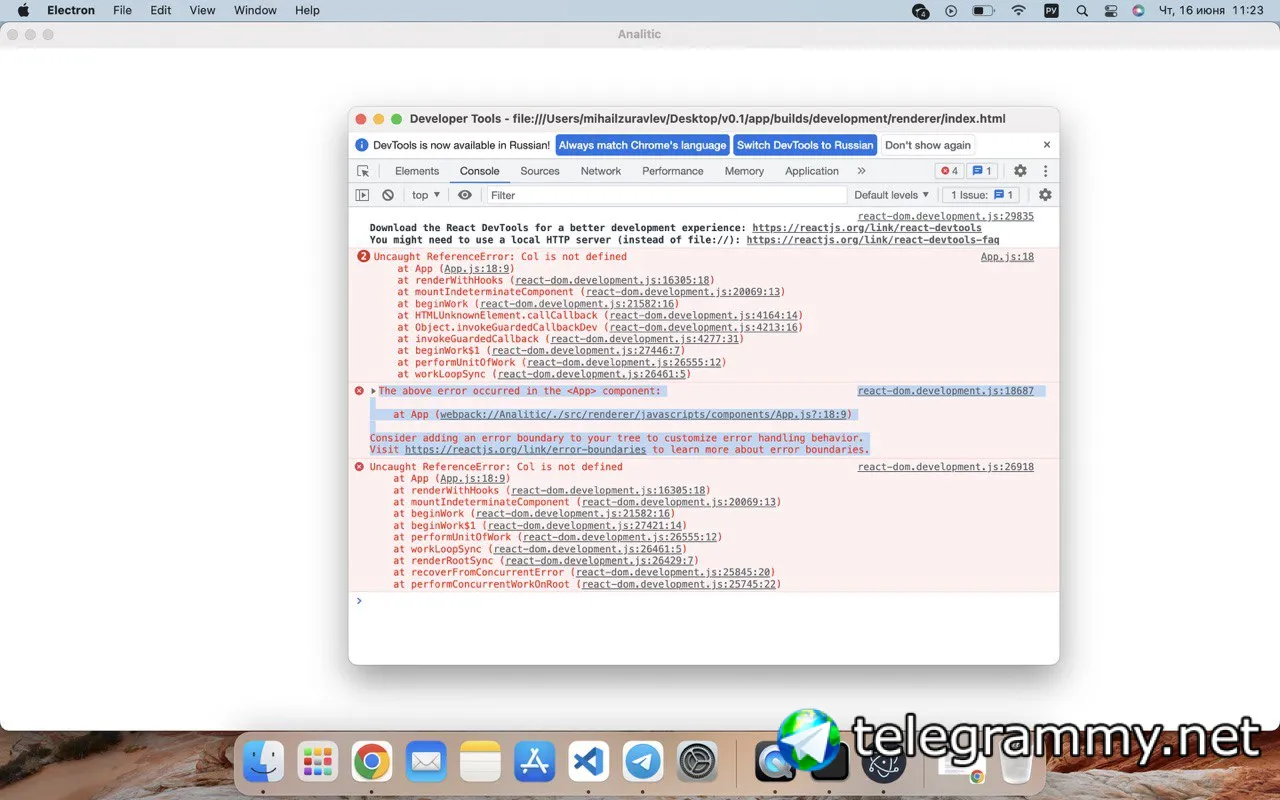Screen dimensions: 1280x800
Task: Switch to the Sources tab
Action: [x=540, y=171]
